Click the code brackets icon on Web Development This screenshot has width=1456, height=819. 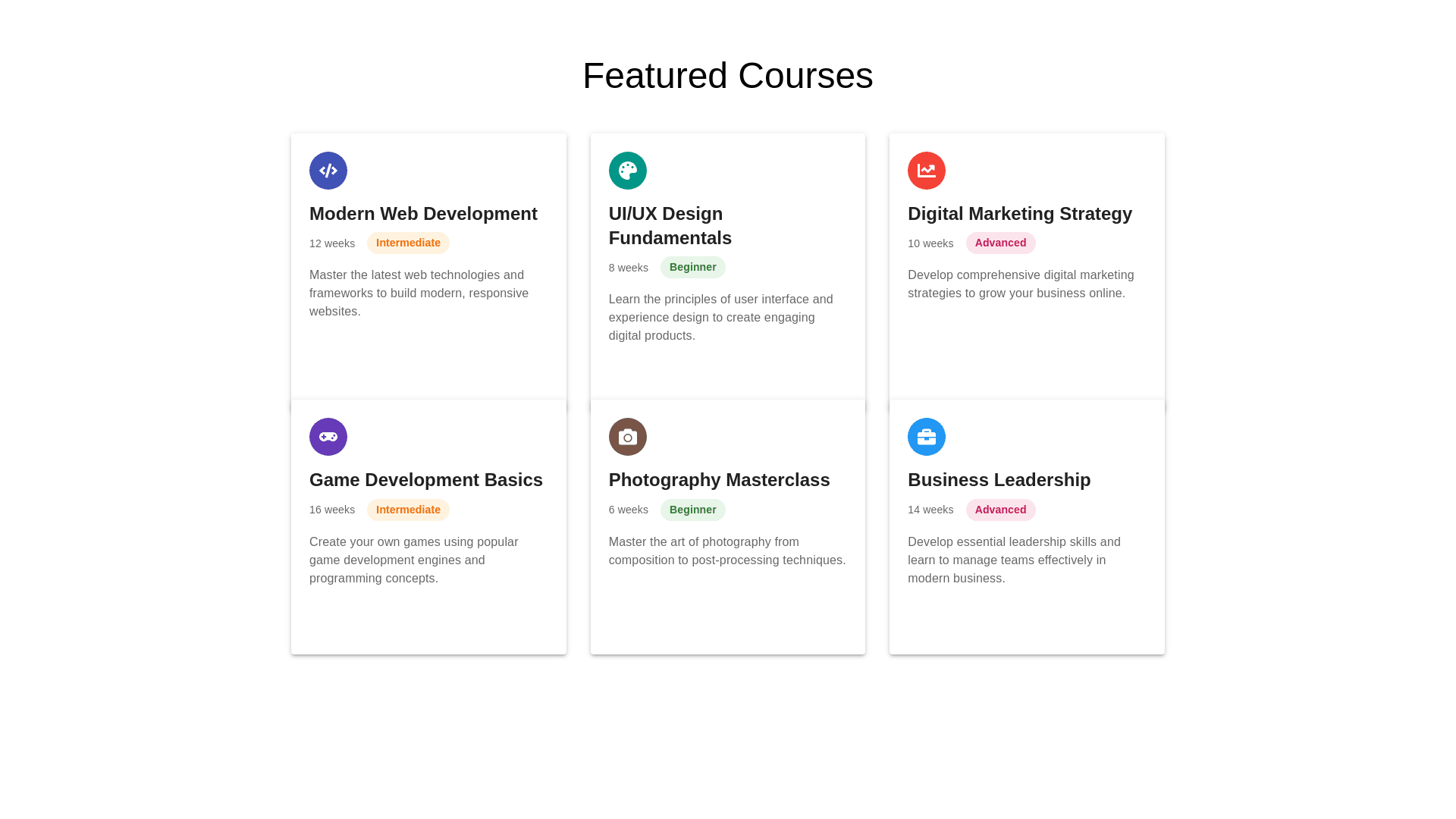[x=328, y=171]
